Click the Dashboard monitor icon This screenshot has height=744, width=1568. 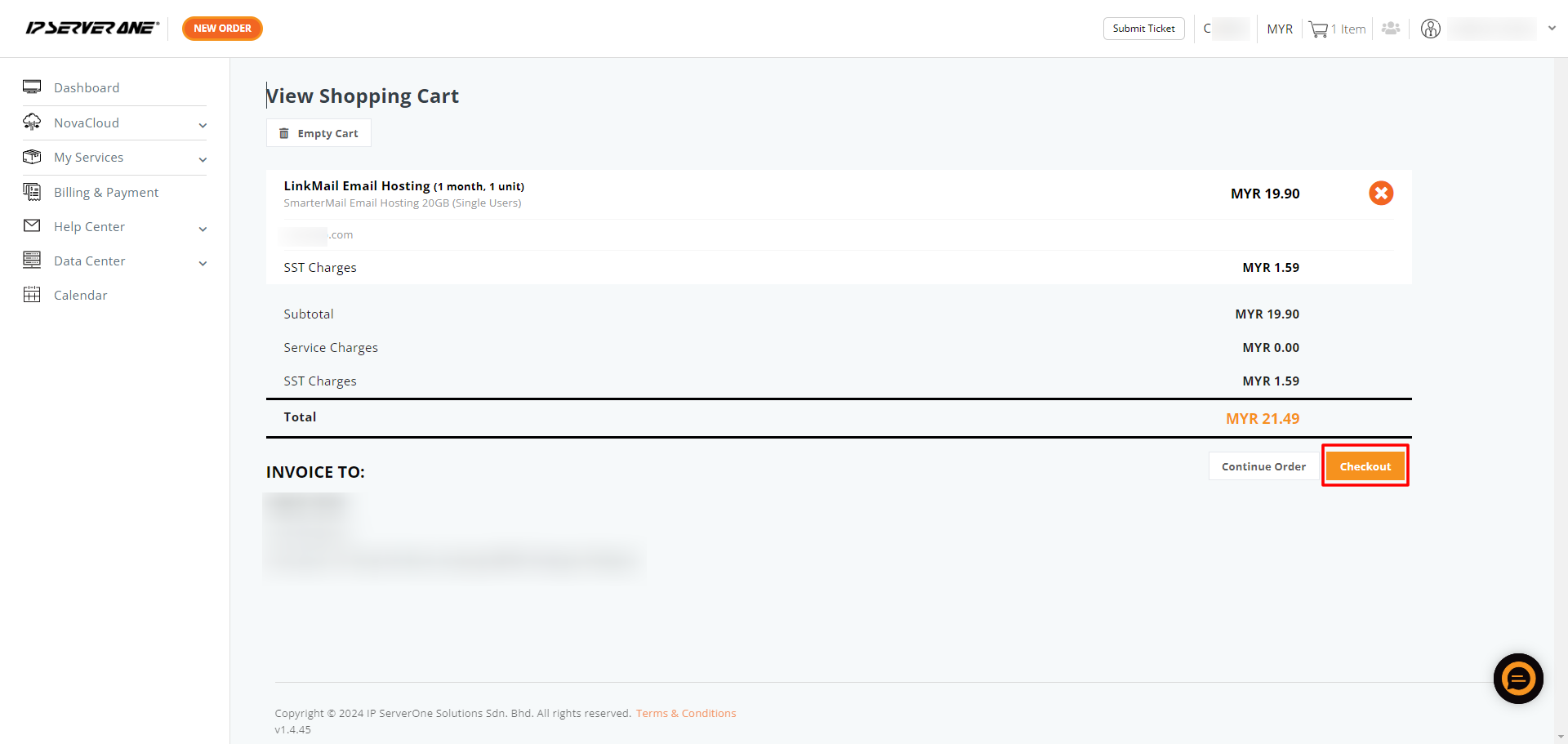[32, 87]
